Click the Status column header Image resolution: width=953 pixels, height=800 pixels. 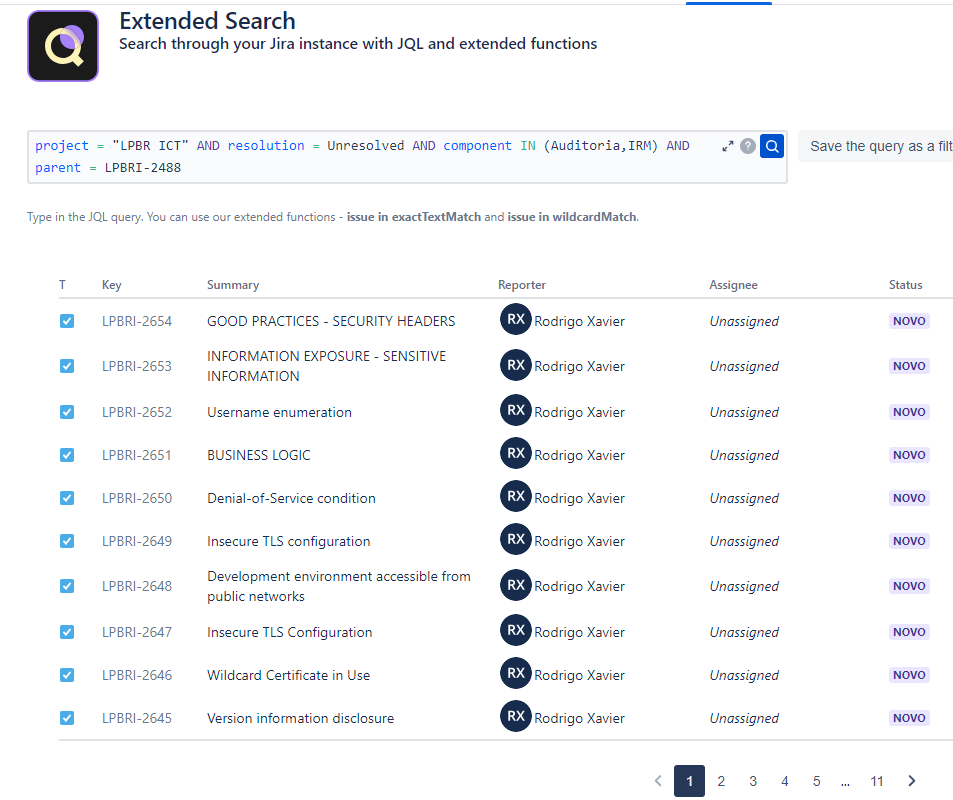(905, 285)
